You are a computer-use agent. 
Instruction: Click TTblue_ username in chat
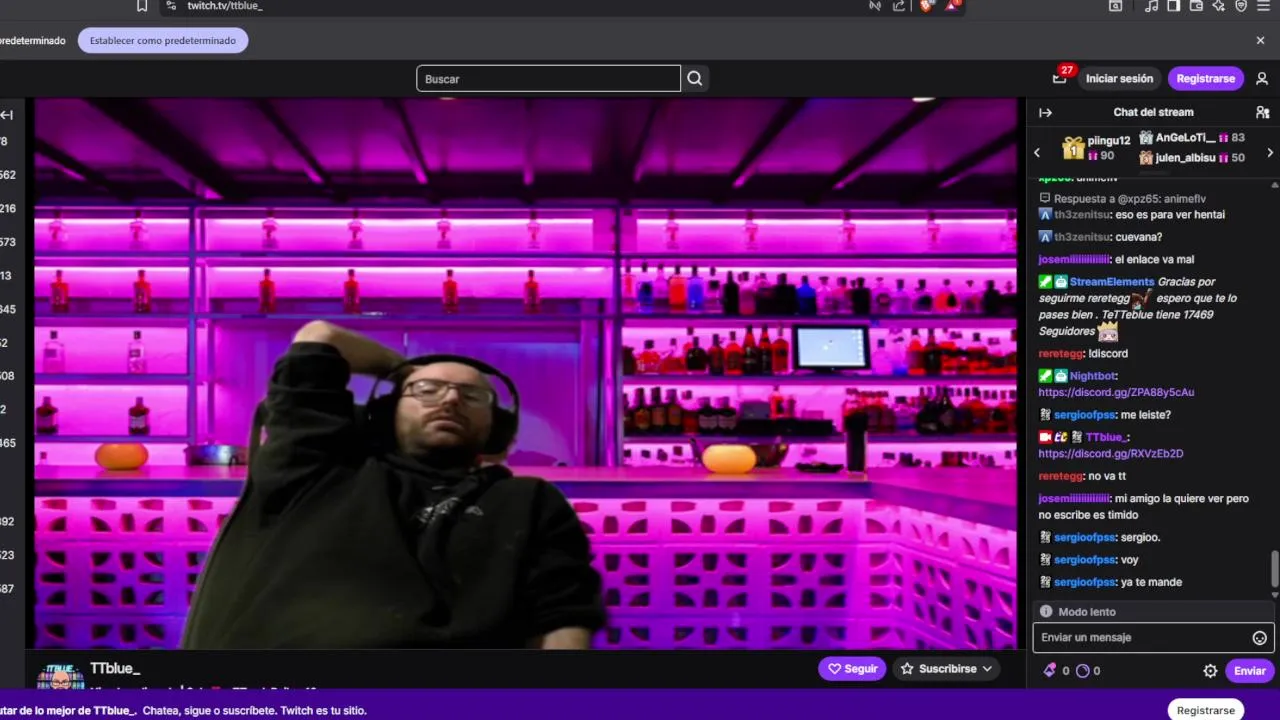click(x=1107, y=437)
